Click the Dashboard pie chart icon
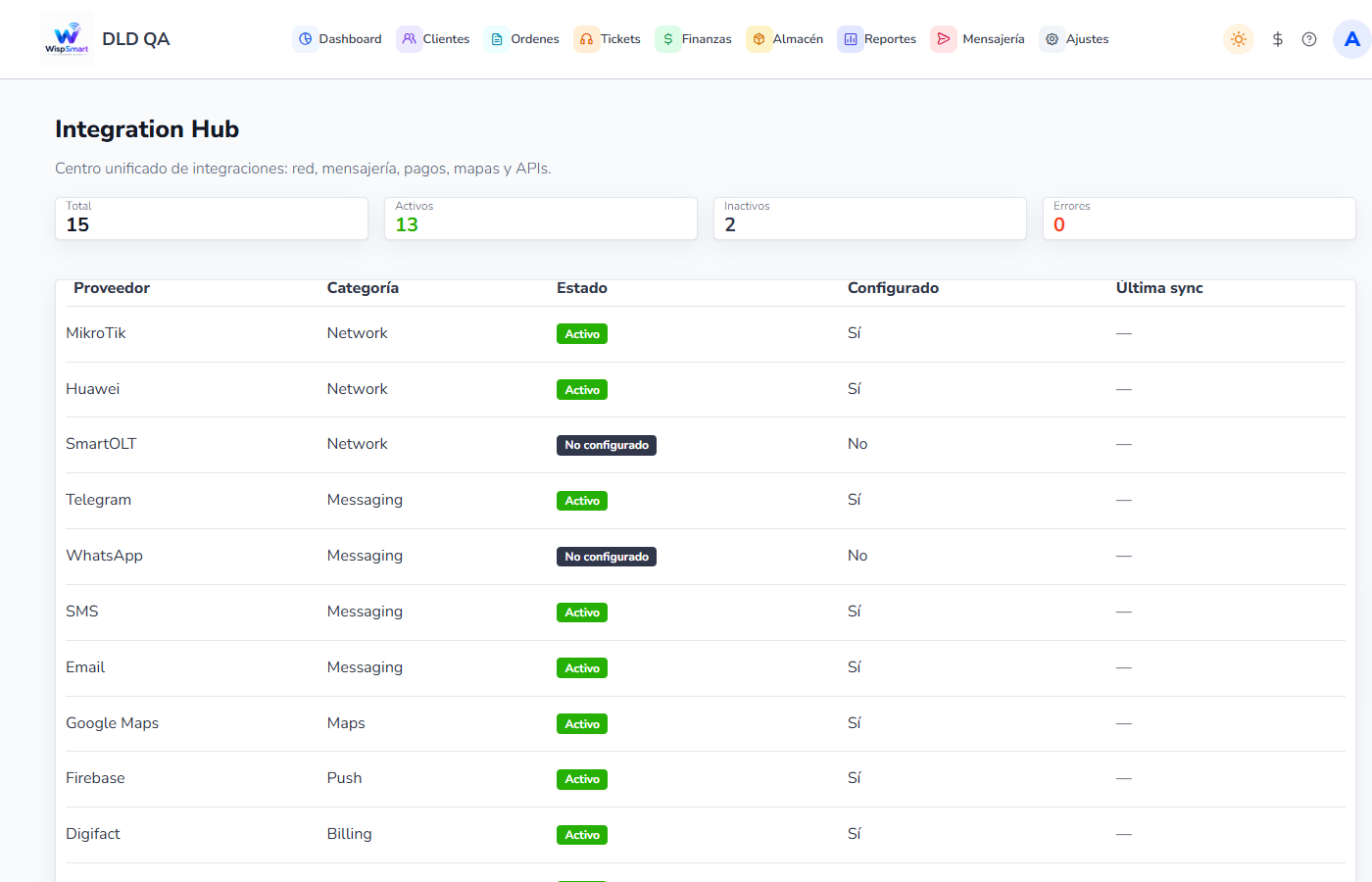 [x=306, y=39]
